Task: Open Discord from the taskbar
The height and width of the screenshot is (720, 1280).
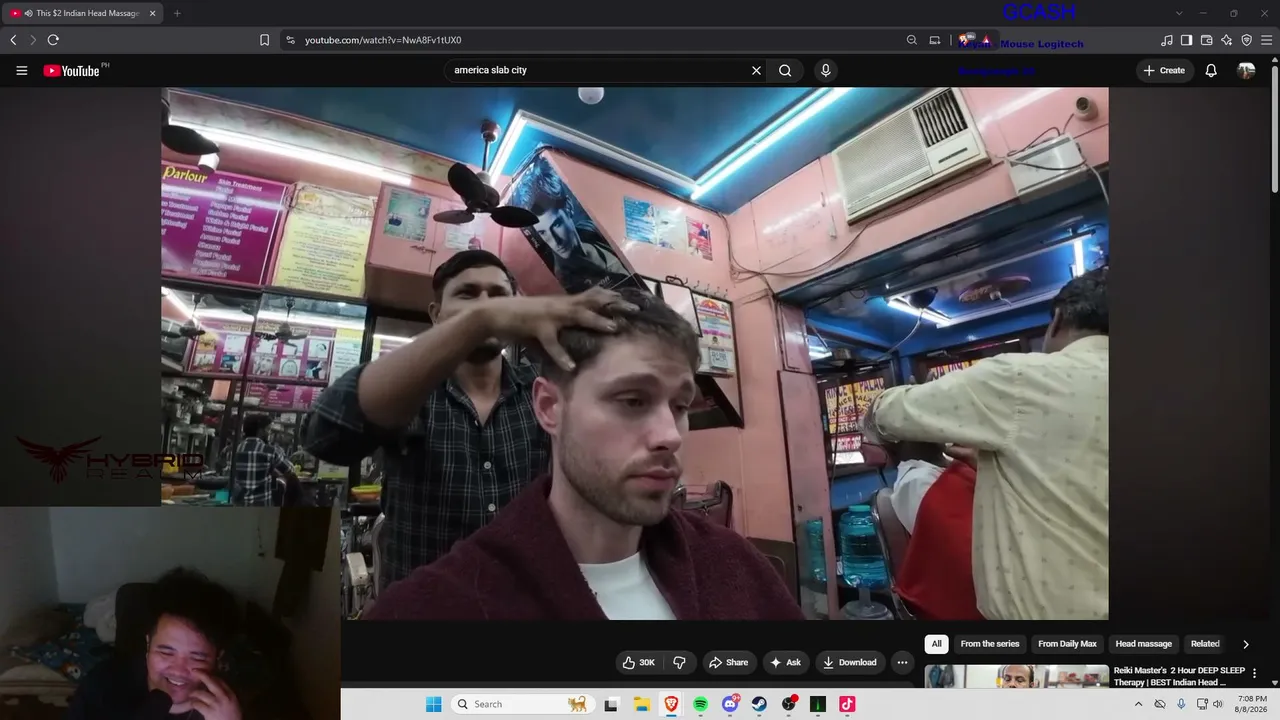Action: (x=730, y=704)
